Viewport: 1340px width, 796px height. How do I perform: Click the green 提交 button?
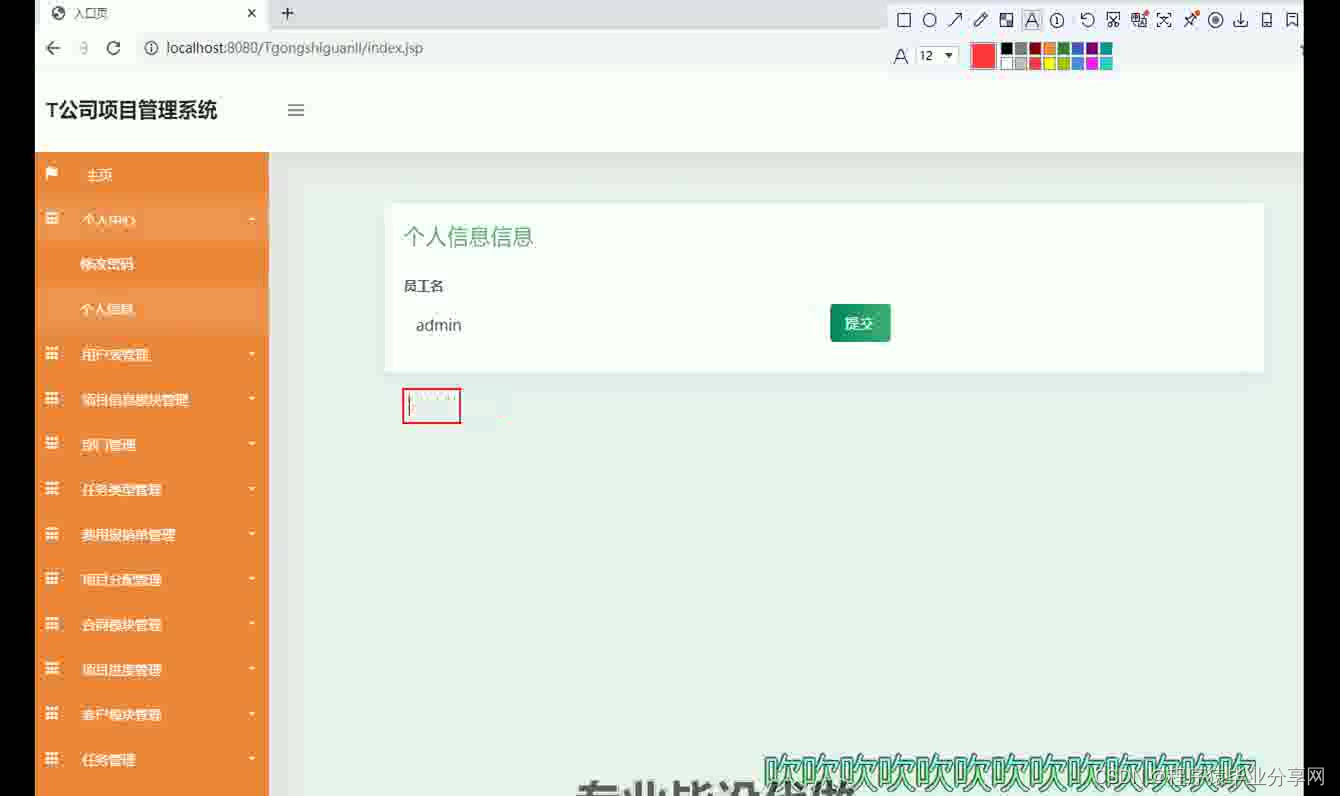coord(860,323)
